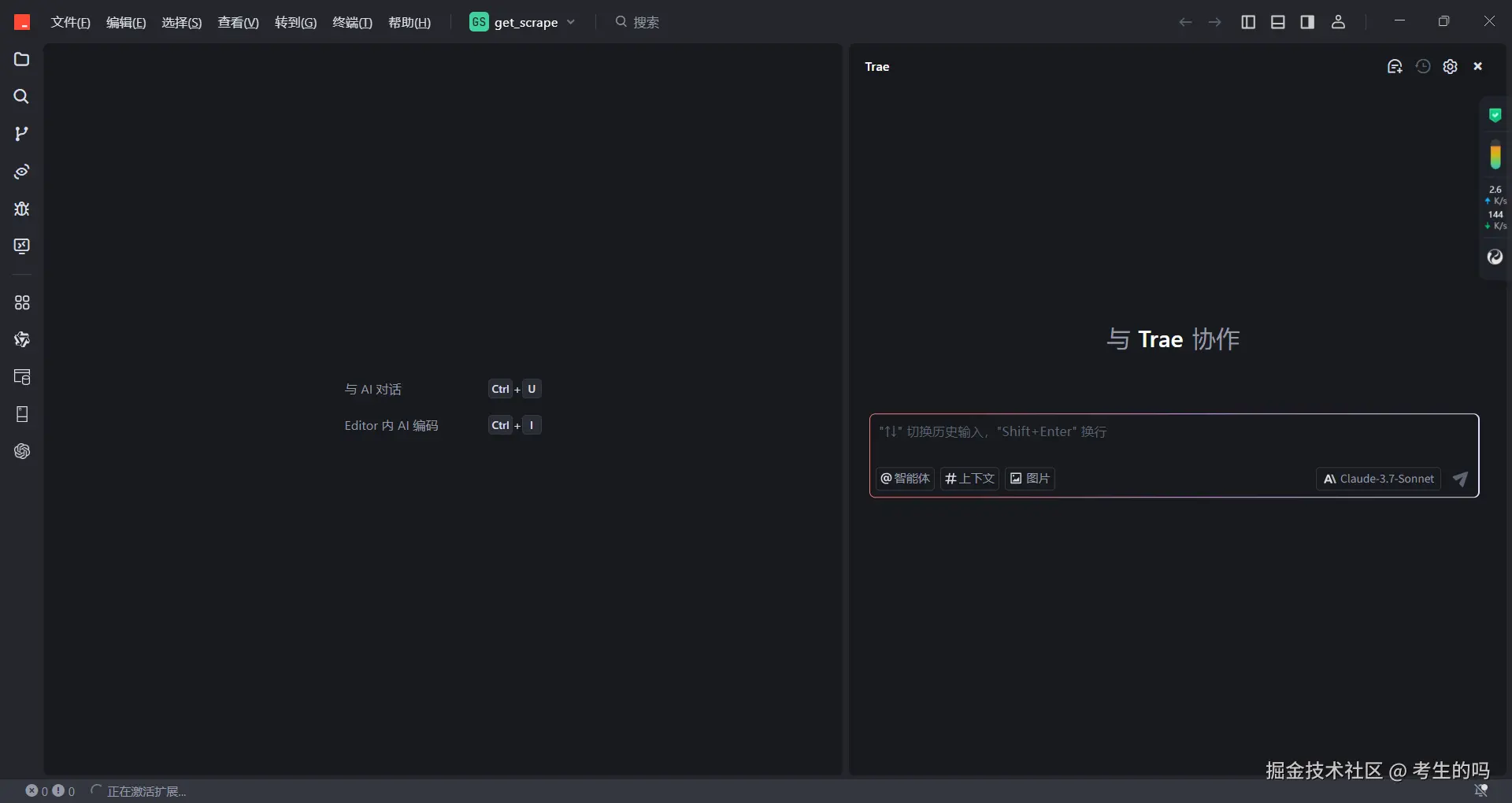Open Trae panel settings gear
The width and height of the screenshot is (1512, 803).
1451,66
